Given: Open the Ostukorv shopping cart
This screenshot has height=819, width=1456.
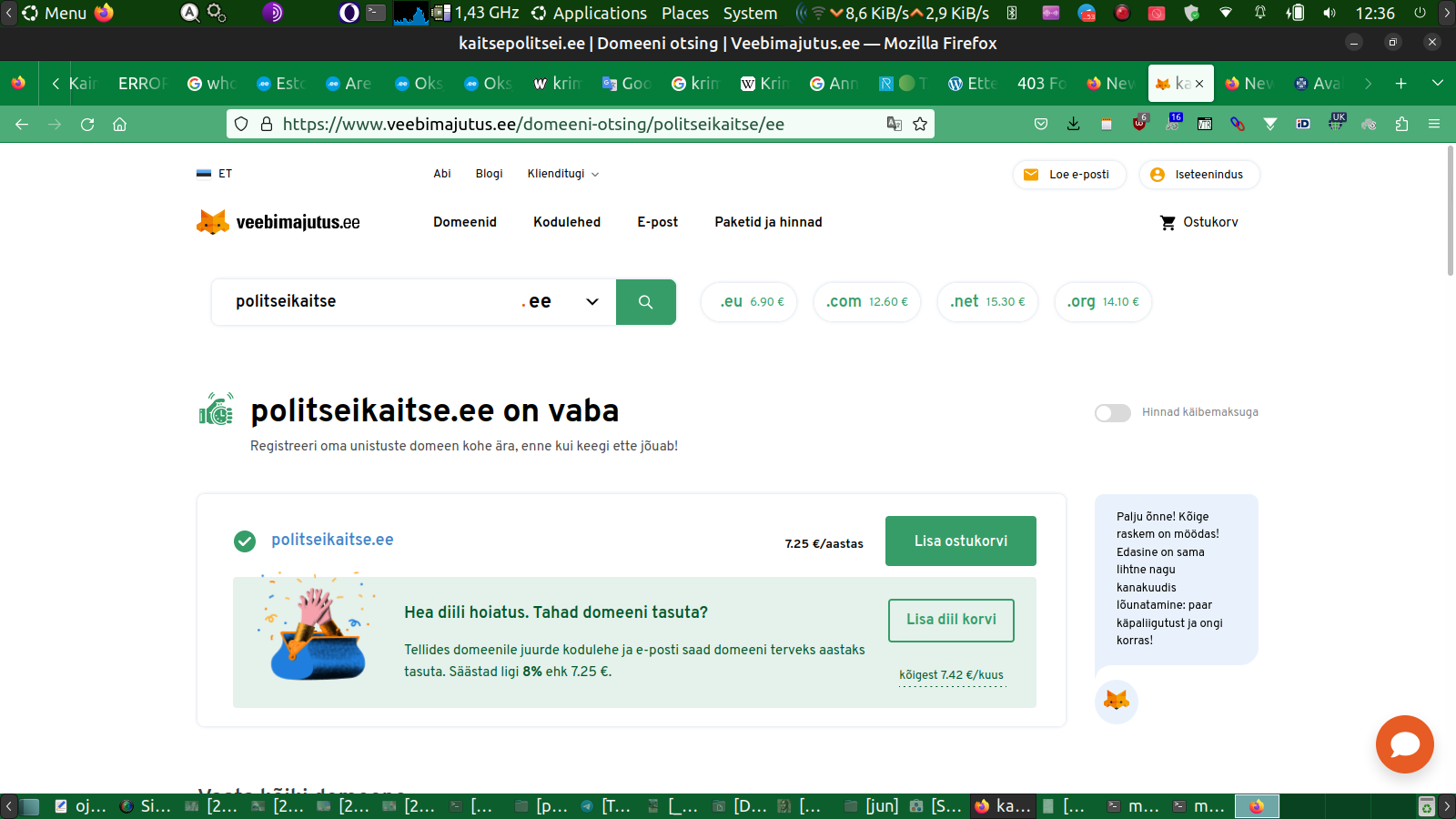Looking at the screenshot, I should [x=1198, y=222].
